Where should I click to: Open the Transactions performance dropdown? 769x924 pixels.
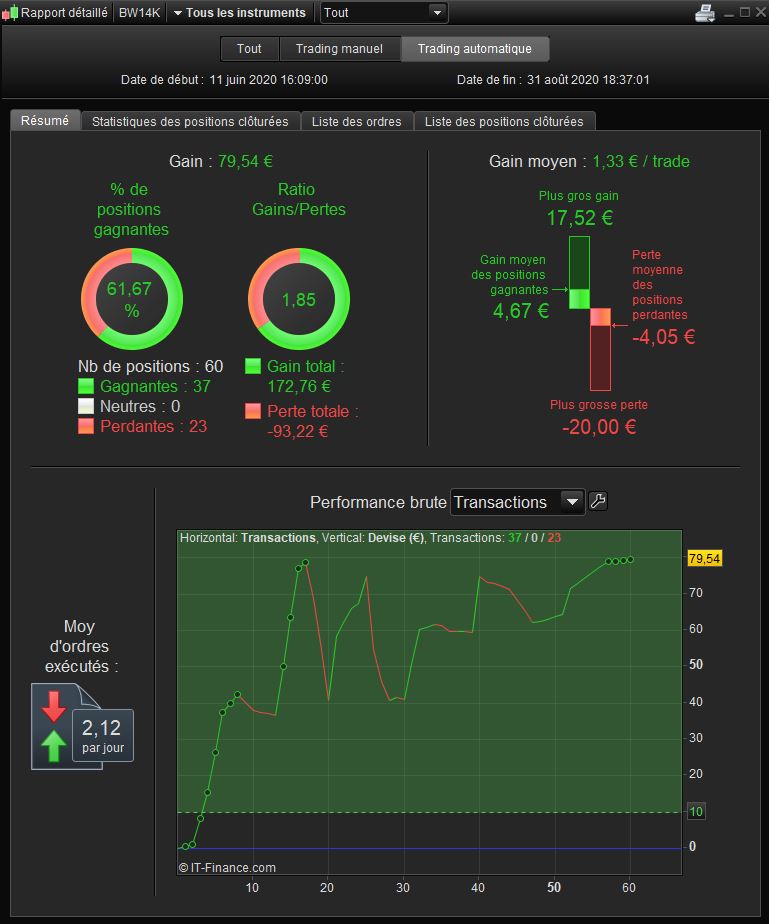[517, 502]
